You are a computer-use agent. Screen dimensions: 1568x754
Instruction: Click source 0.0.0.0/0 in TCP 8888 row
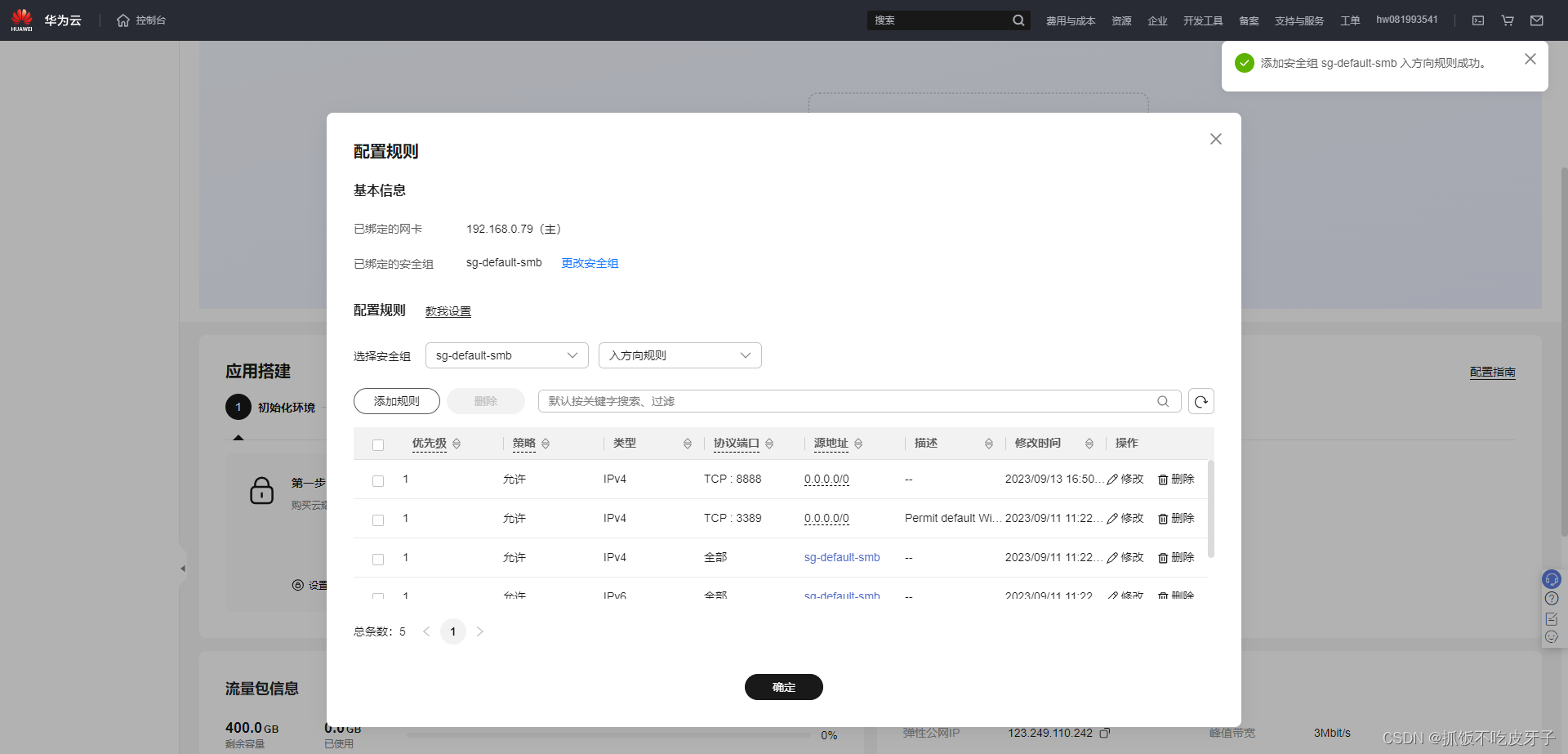click(x=826, y=479)
